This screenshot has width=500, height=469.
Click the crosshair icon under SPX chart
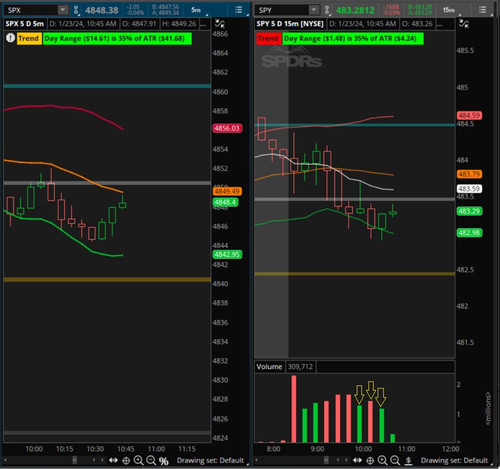[126, 461]
